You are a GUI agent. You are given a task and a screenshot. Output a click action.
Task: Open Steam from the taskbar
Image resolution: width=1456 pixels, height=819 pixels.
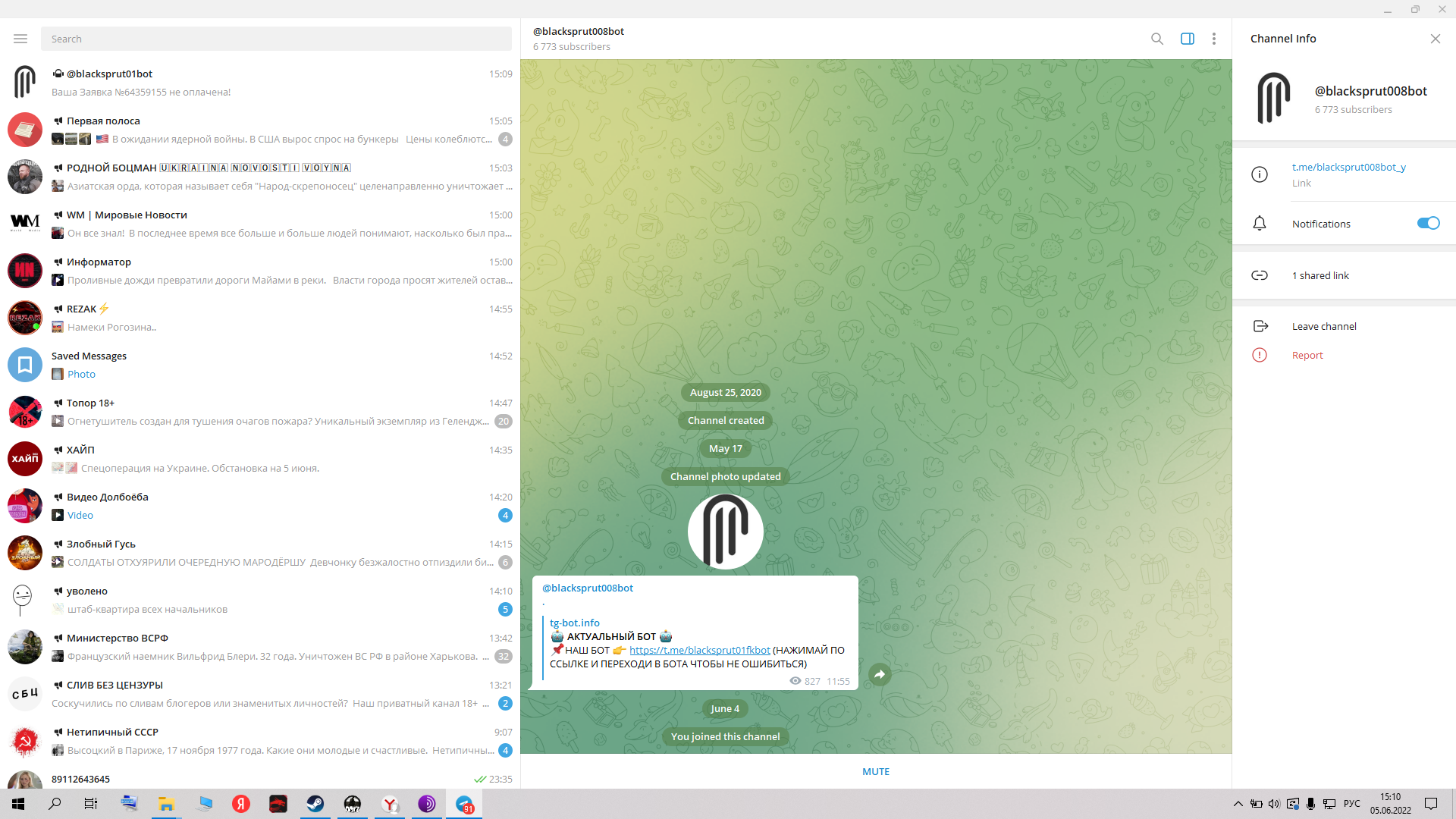click(x=315, y=804)
